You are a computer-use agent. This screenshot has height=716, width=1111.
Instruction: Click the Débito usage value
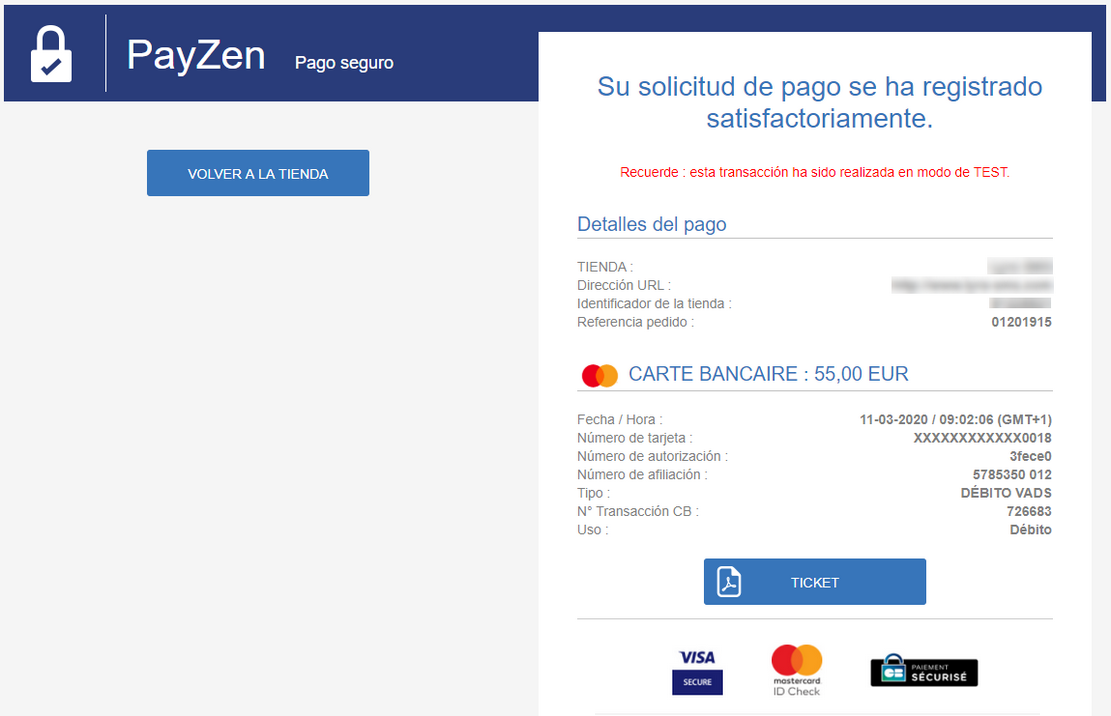tap(1031, 530)
